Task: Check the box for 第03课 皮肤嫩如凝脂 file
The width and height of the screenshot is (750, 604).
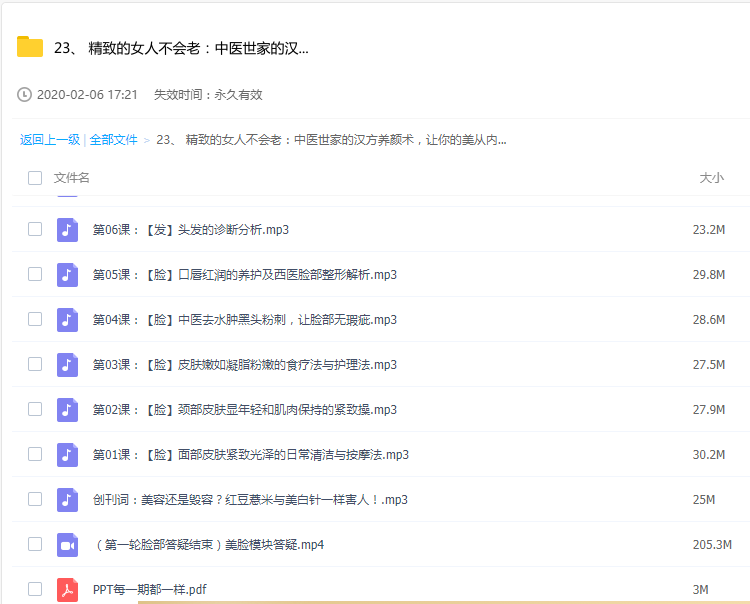Action: pyautogui.click(x=35, y=364)
